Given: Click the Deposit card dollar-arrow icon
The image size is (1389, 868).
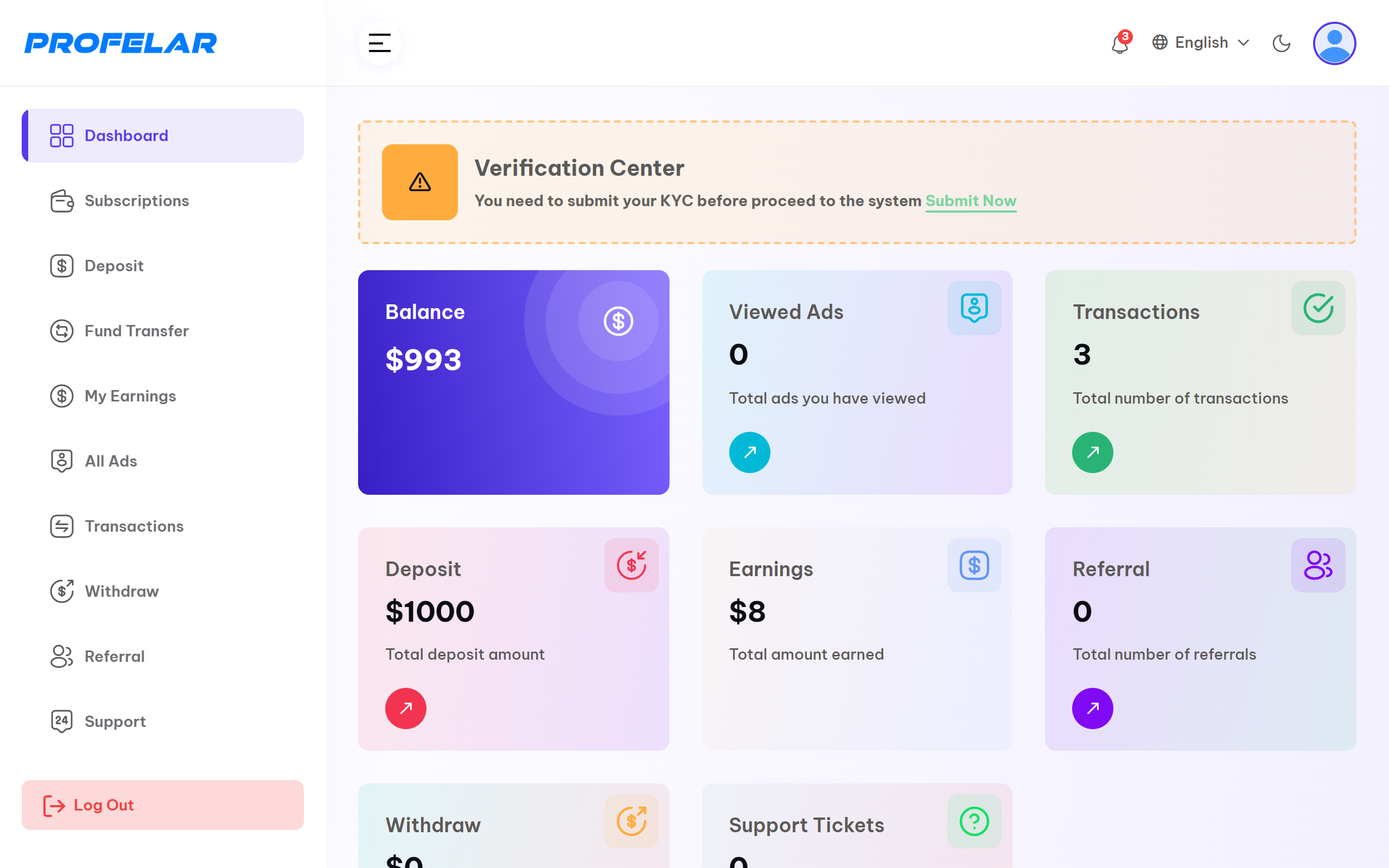Looking at the screenshot, I should coord(632,565).
